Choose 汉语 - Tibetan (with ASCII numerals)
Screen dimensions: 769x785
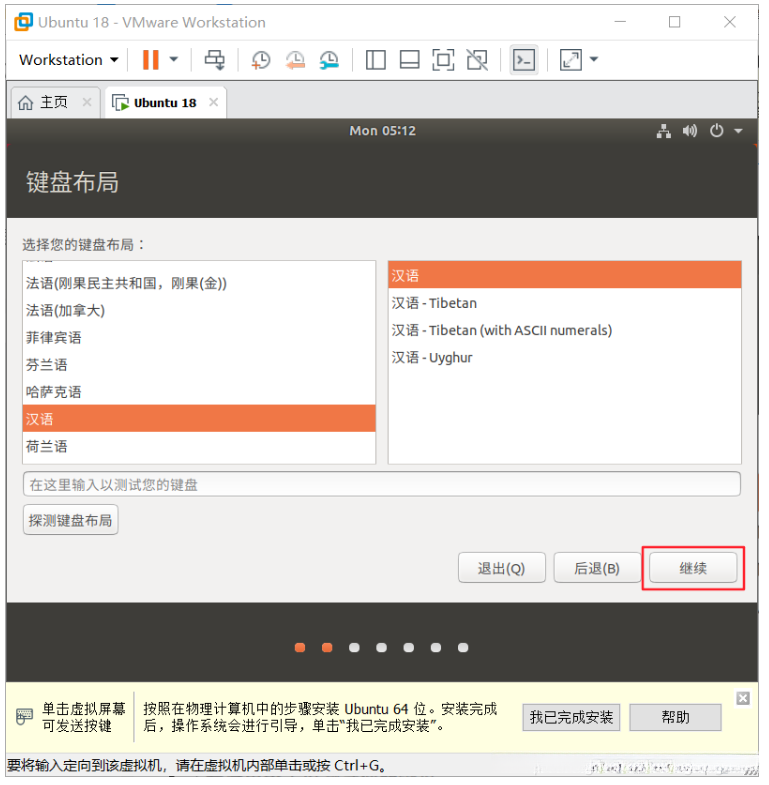(565, 330)
